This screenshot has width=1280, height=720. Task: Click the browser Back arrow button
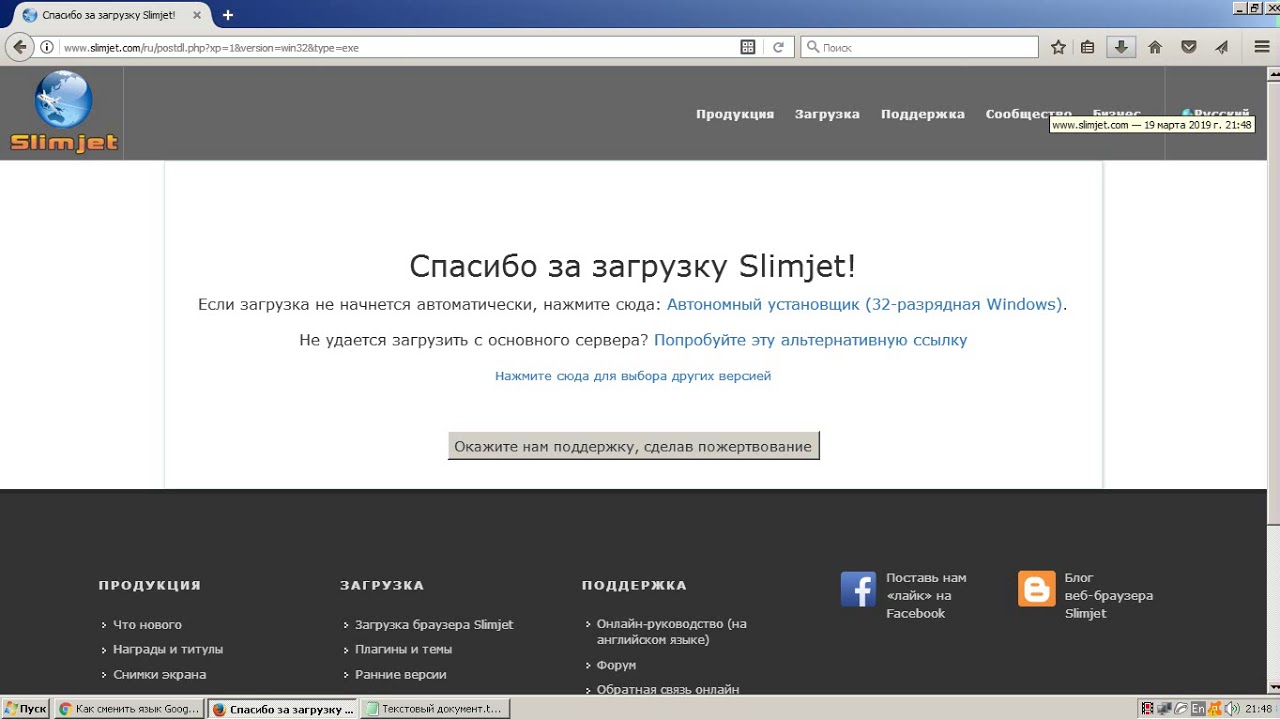point(18,47)
